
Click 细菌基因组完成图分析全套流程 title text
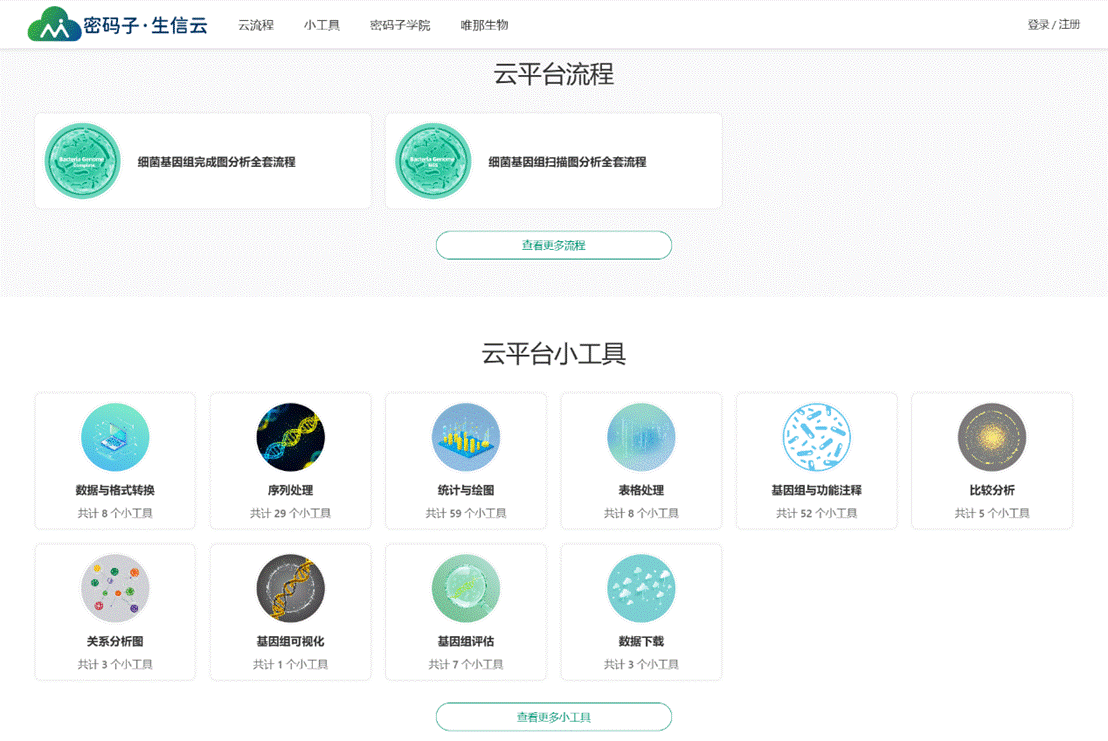pos(216,162)
